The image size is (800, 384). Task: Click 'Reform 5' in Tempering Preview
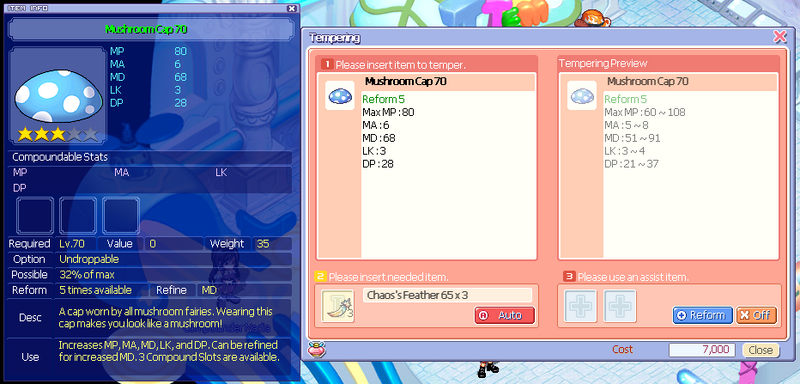click(626, 99)
